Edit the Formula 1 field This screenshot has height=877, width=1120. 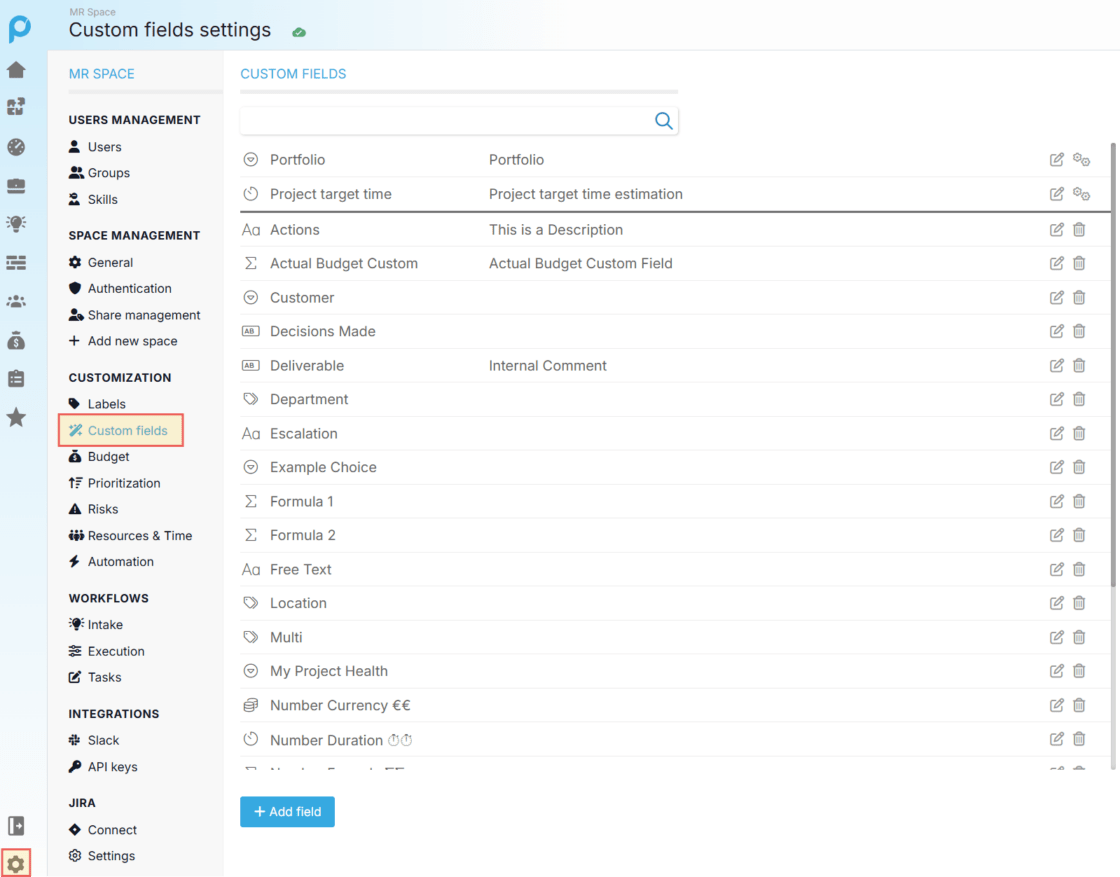[x=1056, y=501]
